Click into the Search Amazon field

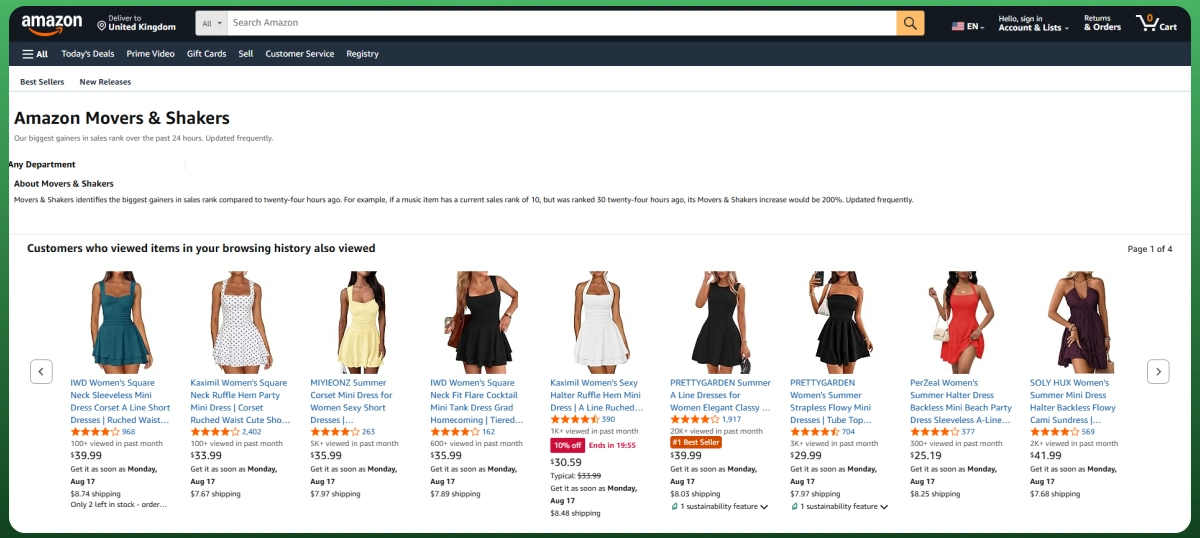(x=561, y=23)
